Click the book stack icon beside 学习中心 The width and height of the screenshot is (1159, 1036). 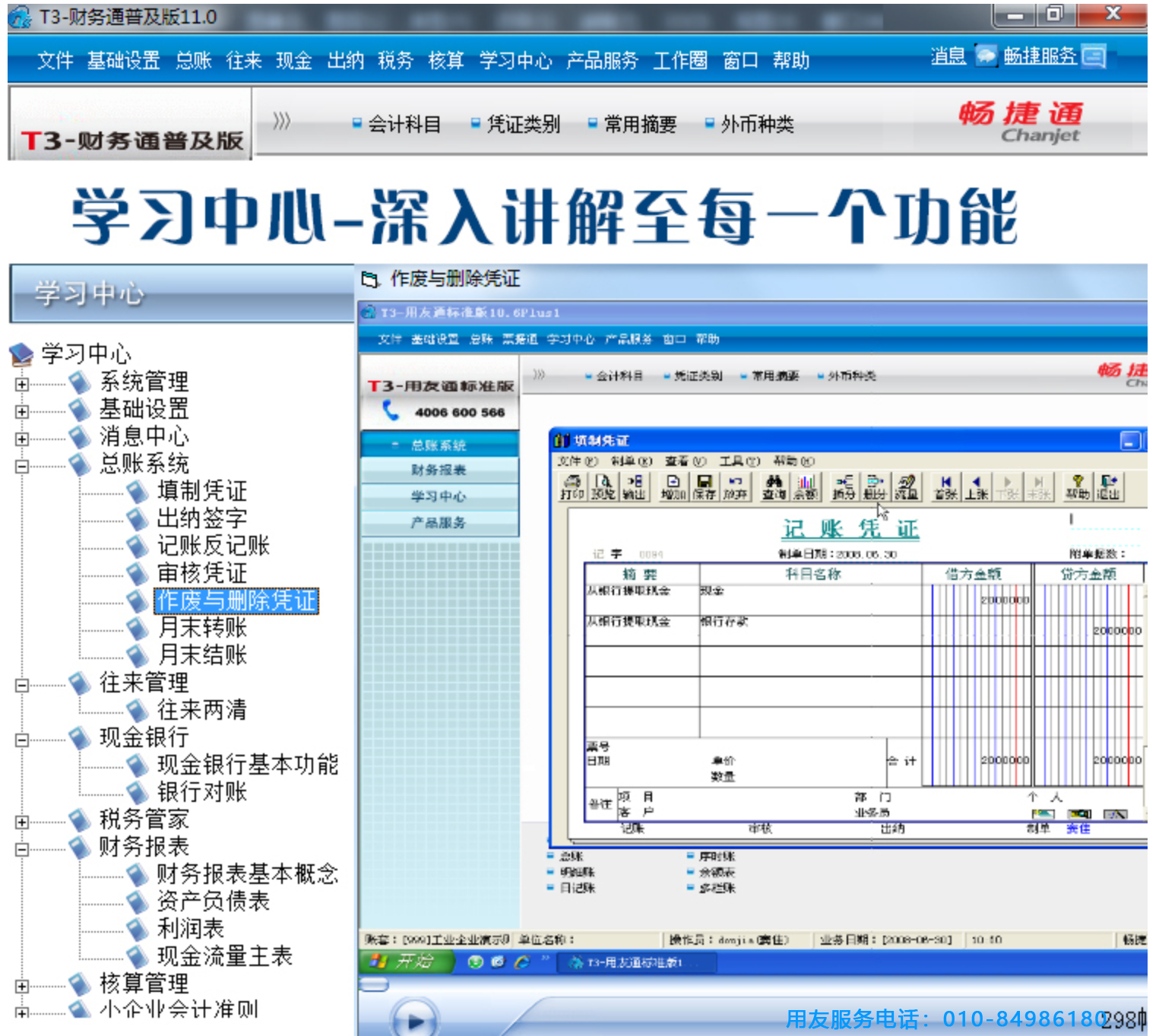coord(21,354)
